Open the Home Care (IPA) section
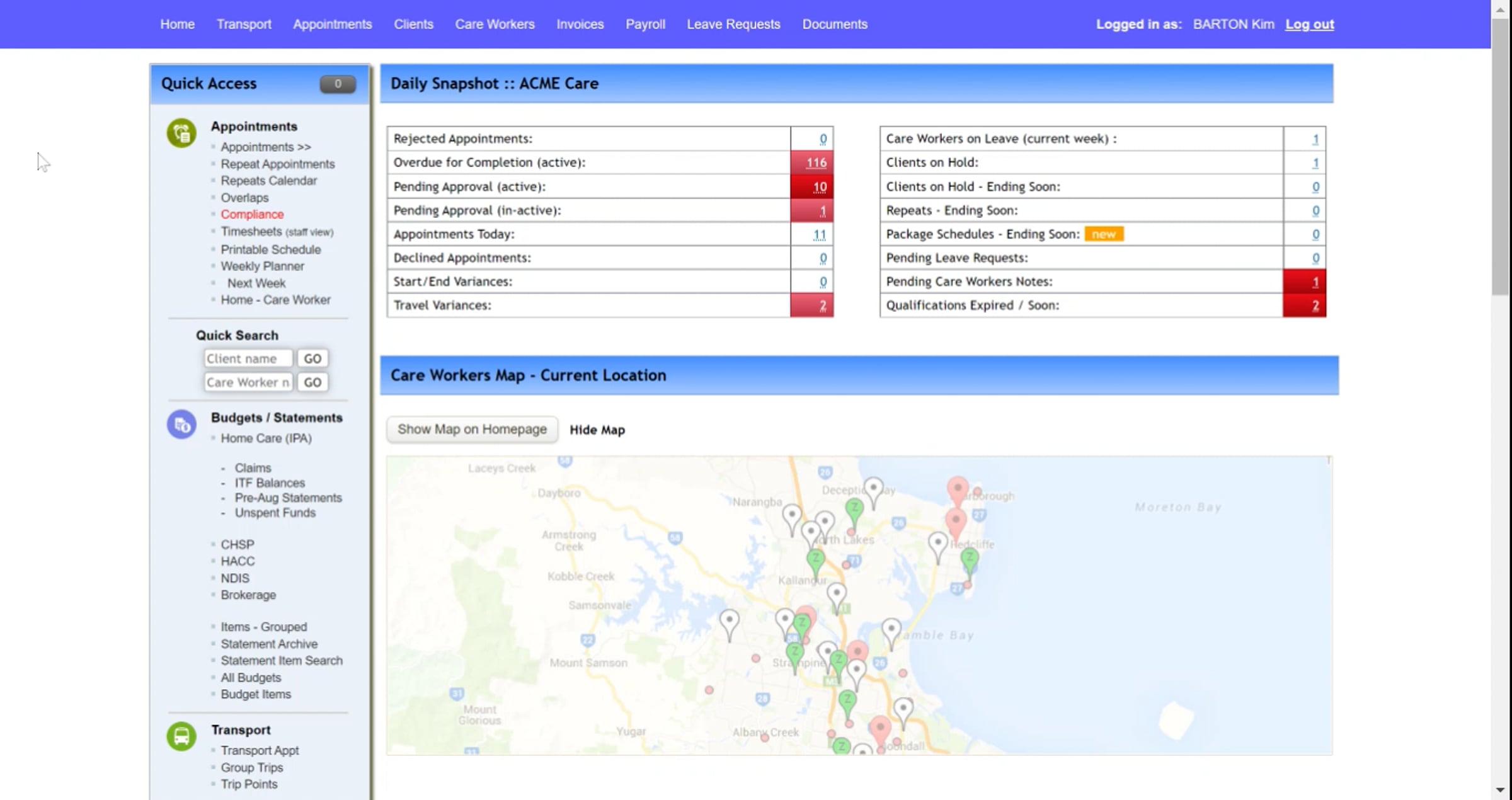Screen dimensions: 1512x800 tap(266, 438)
